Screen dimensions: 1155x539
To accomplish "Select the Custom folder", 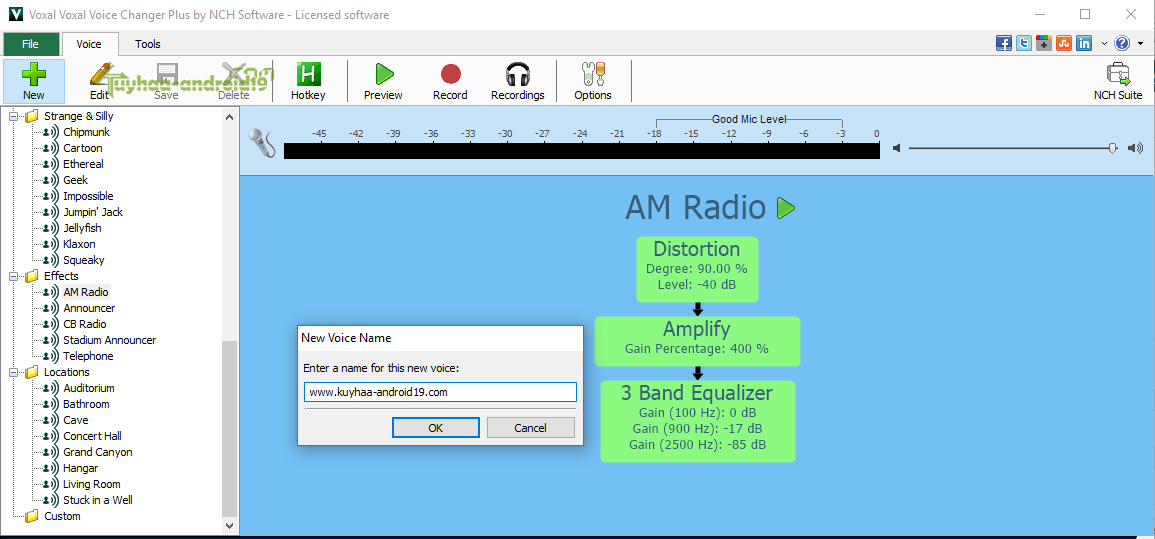I will coord(63,516).
